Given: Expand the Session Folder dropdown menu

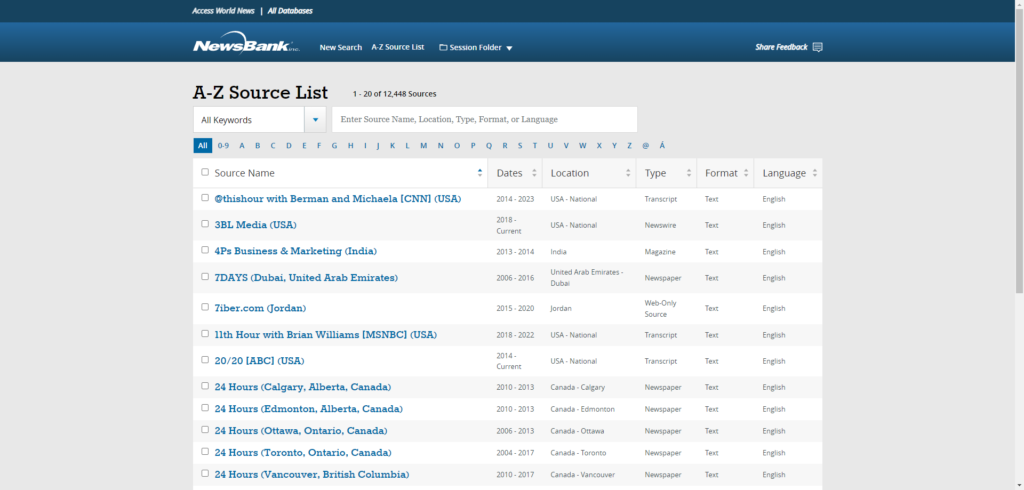Looking at the screenshot, I should click(x=509, y=48).
